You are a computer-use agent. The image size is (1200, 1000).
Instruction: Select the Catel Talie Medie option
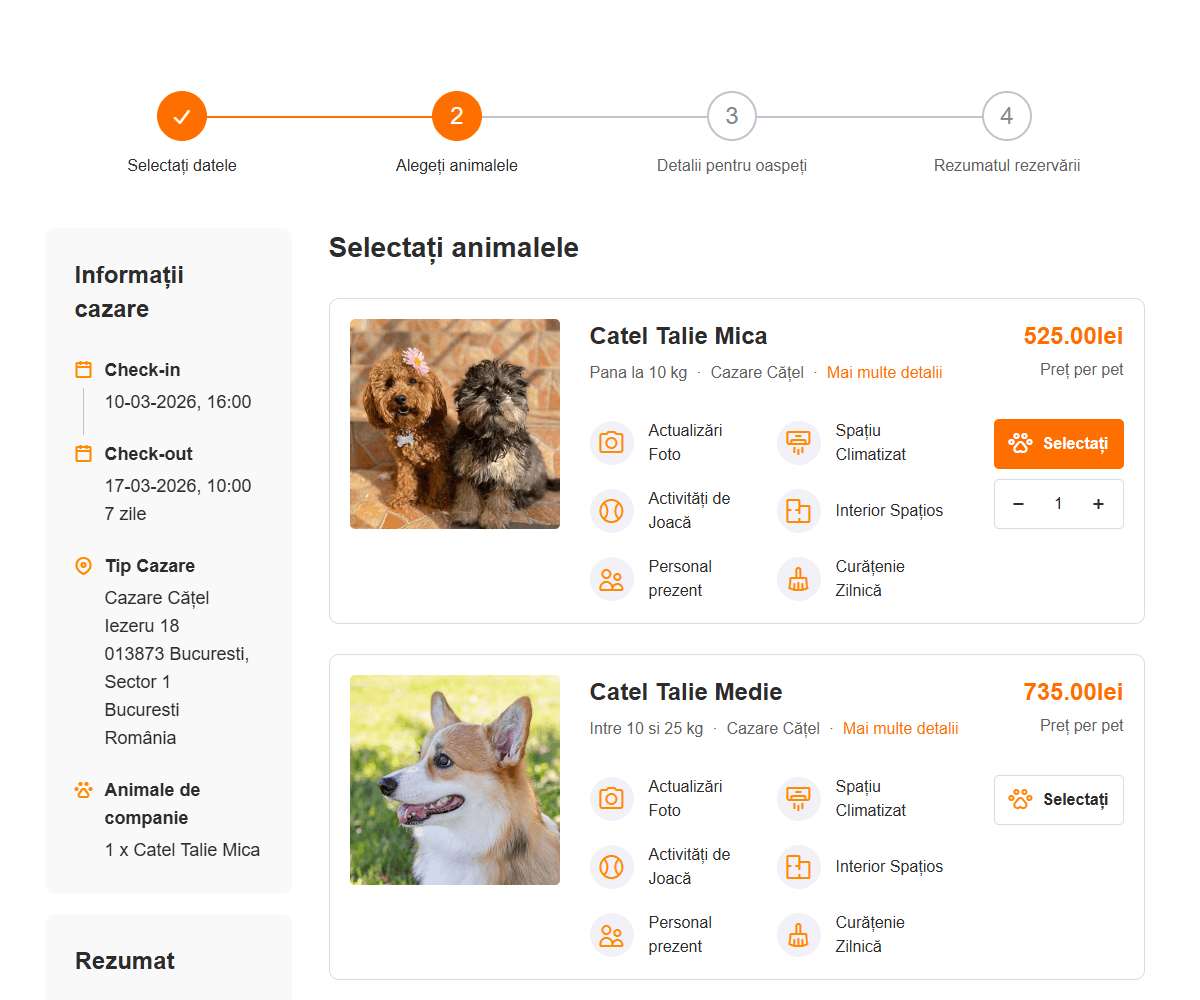(x=1058, y=800)
